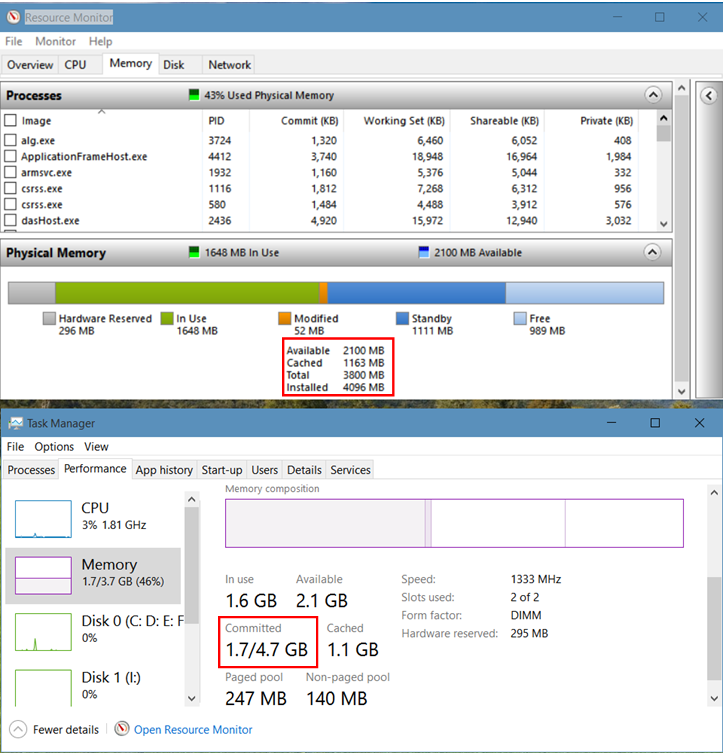Viewport: 726px width, 753px height.
Task: Switch to Task Manager Services tab
Action: pos(351,470)
